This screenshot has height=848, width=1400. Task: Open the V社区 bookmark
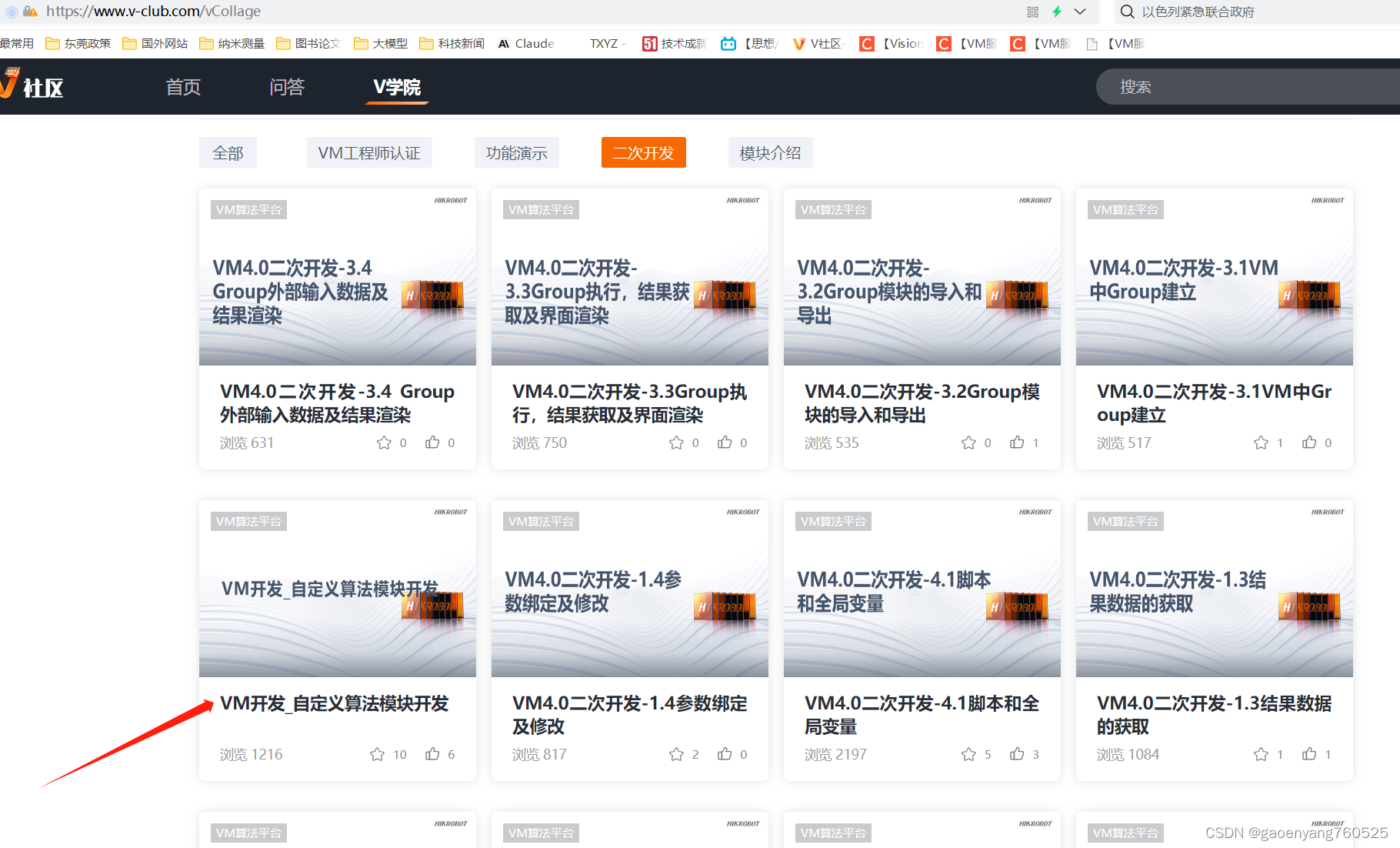pos(818,44)
